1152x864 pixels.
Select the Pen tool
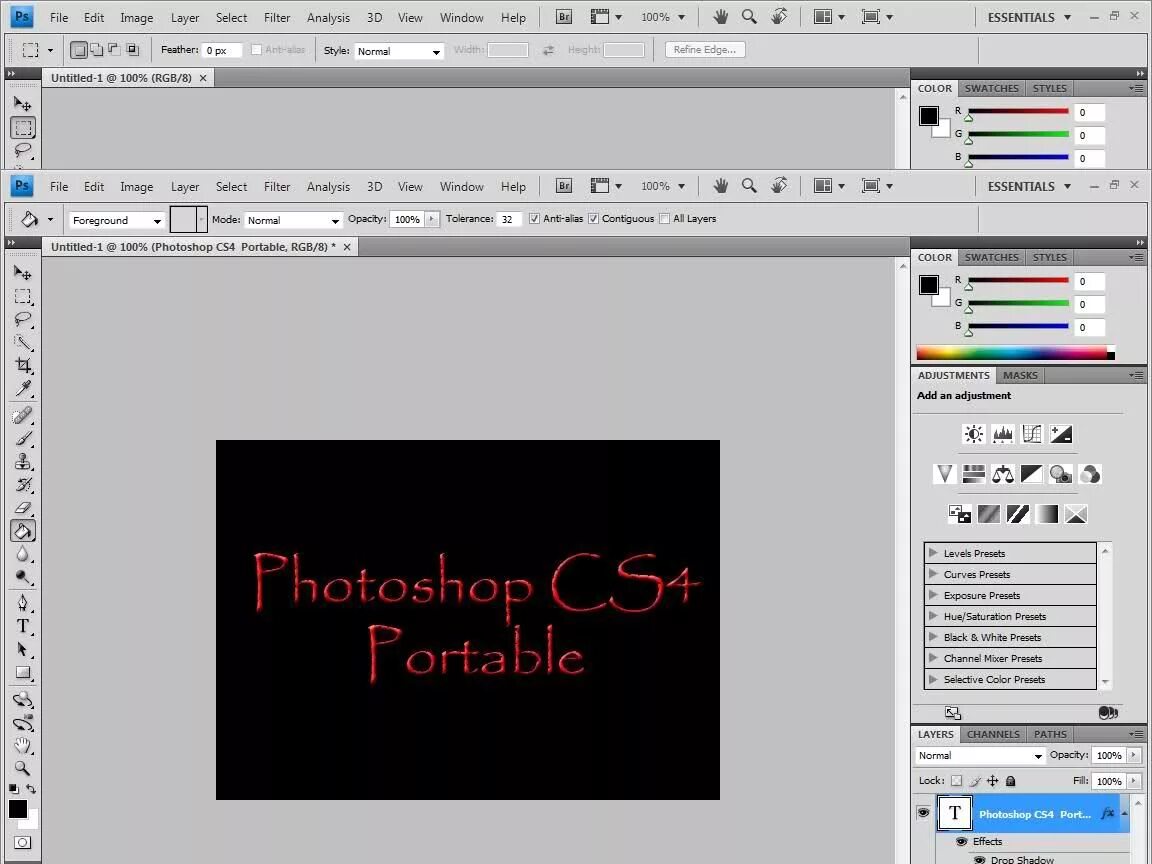tap(23, 603)
